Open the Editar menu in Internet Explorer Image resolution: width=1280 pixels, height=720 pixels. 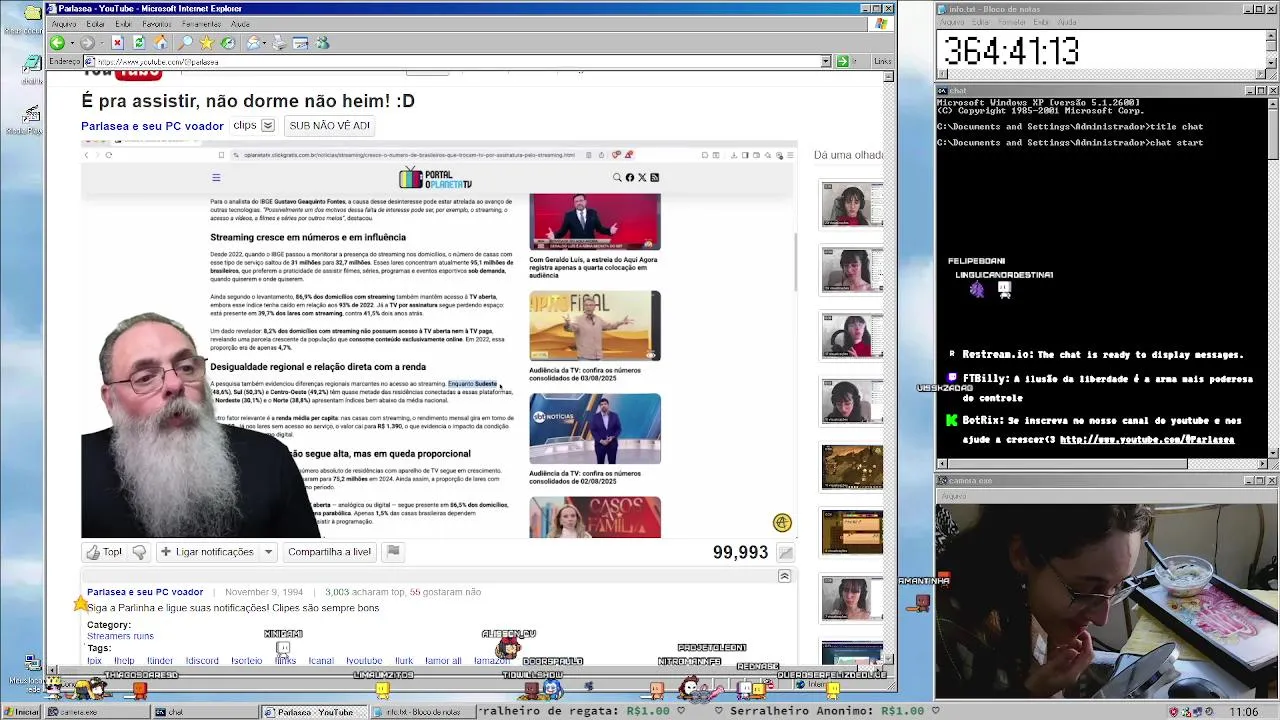(96, 24)
